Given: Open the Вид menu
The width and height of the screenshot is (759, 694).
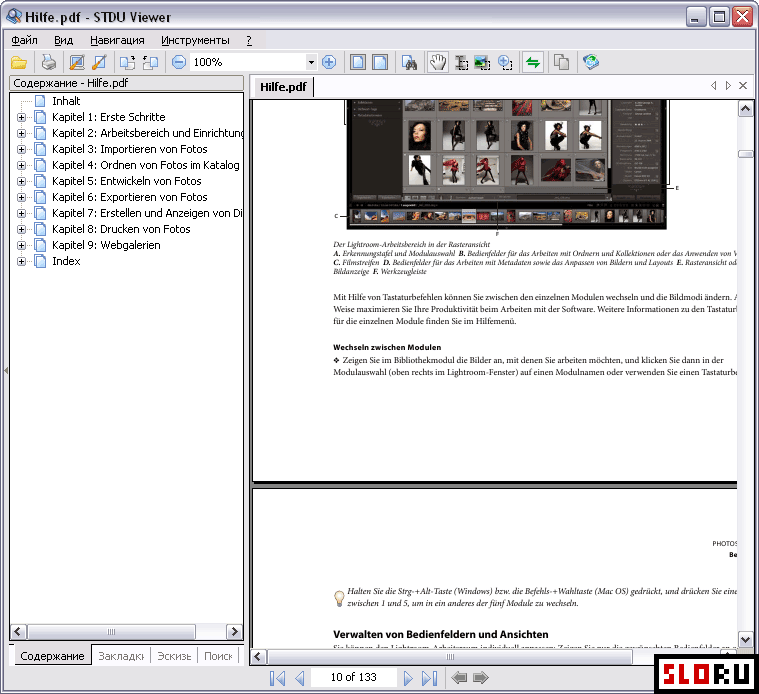Looking at the screenshot, I should pos(63,40).
